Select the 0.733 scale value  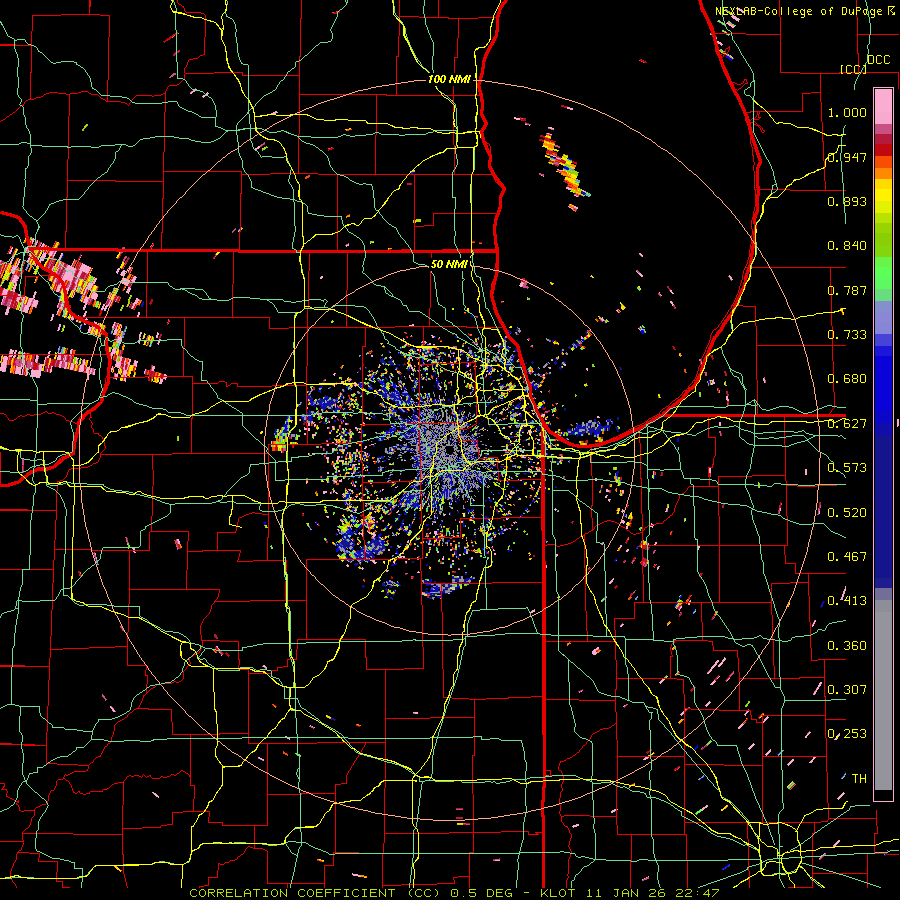(x=847, y=335)
